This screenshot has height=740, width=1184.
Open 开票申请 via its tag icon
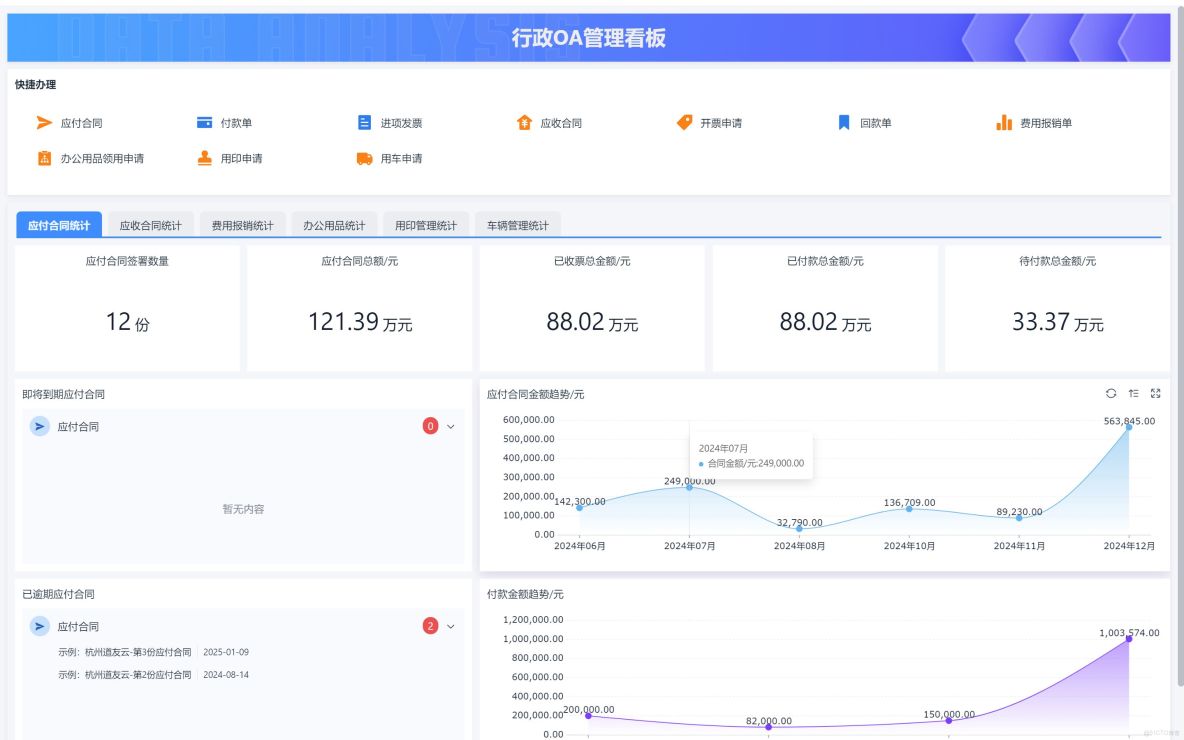684,121
